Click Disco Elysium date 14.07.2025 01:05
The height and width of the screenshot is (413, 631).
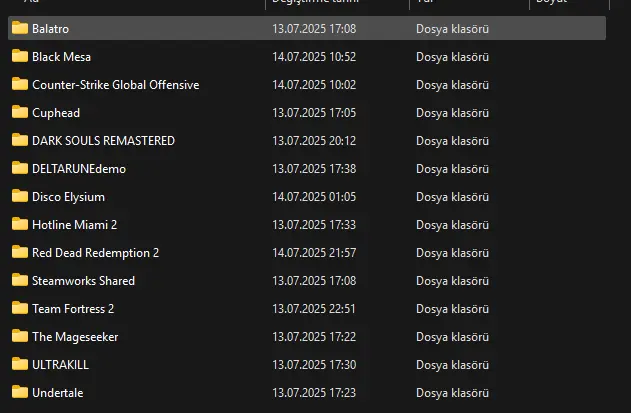[314, 197]
